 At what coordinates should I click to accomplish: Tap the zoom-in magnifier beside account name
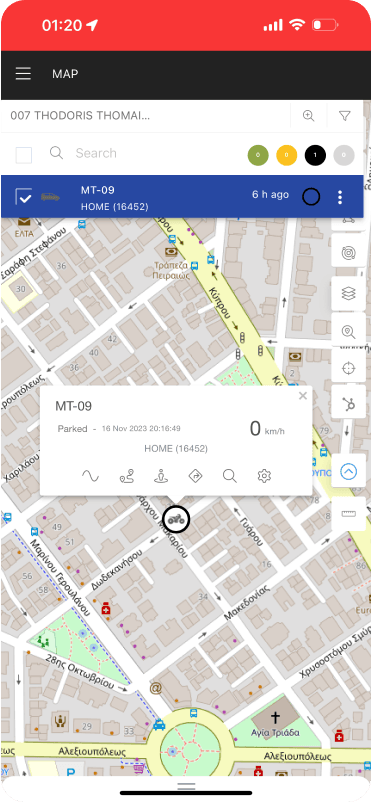pyautogui.click(x=308, y=116)
